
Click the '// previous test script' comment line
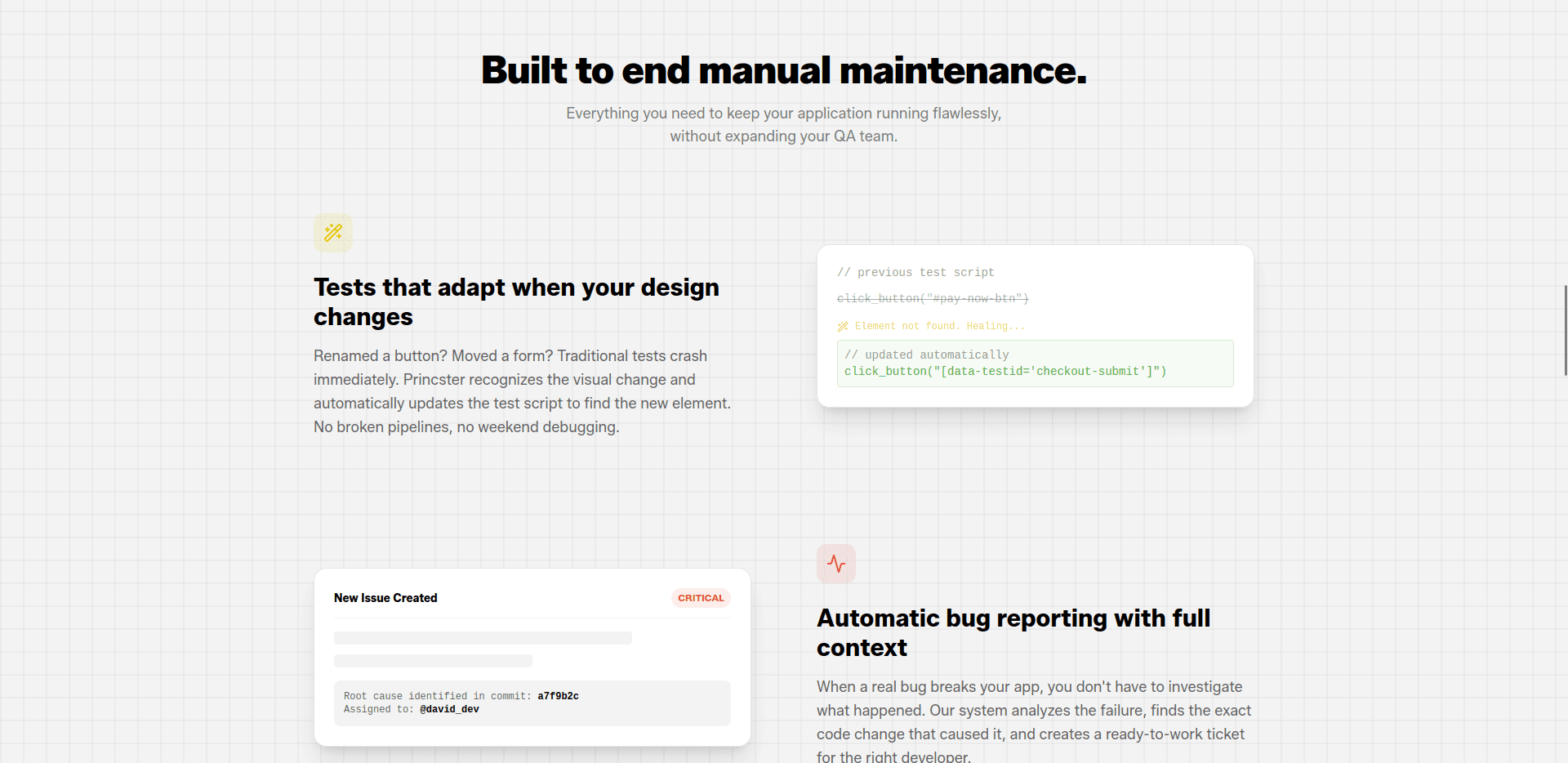[x=915, y=272]
